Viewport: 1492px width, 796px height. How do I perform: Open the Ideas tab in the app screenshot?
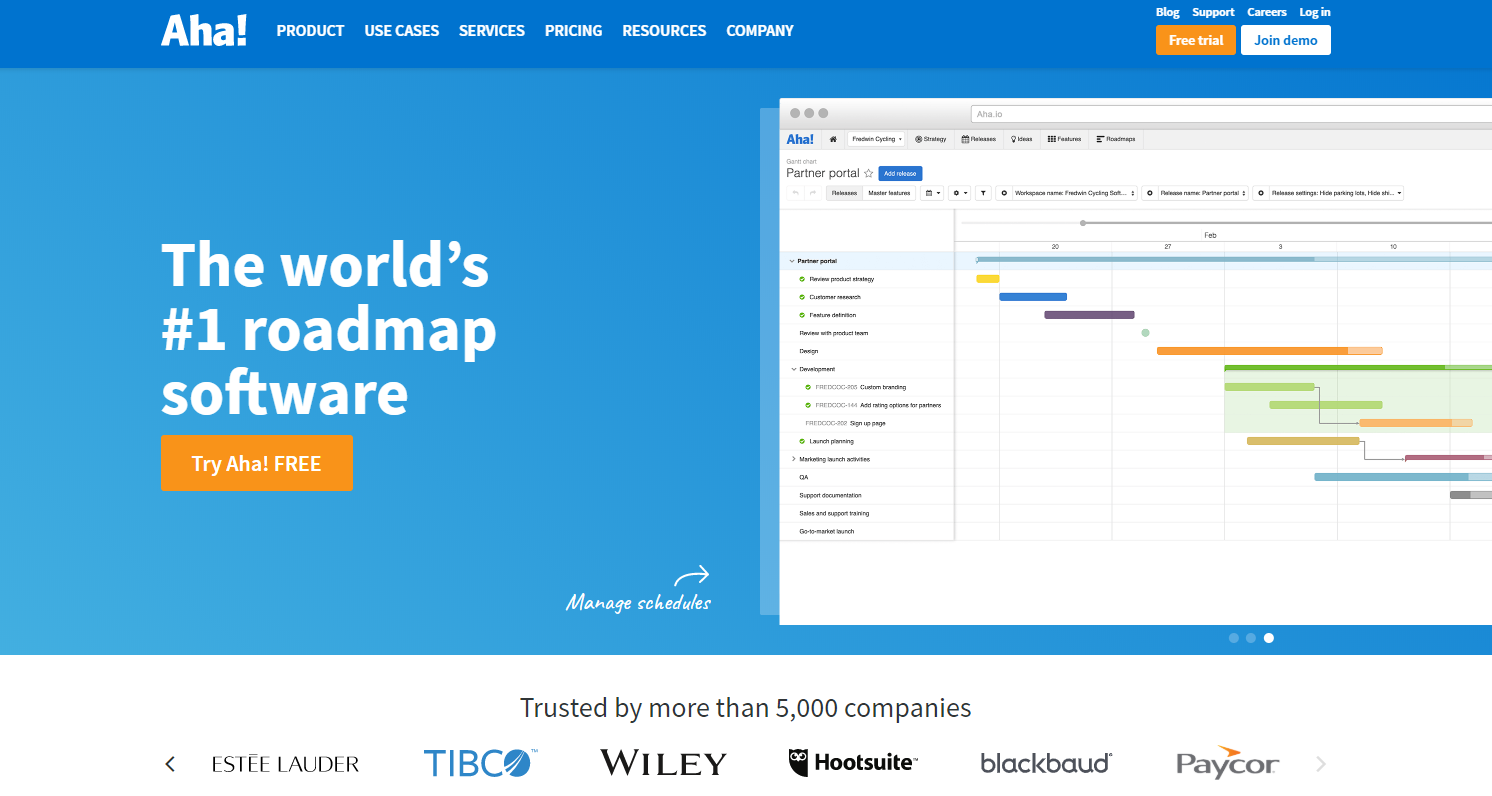1022,139
